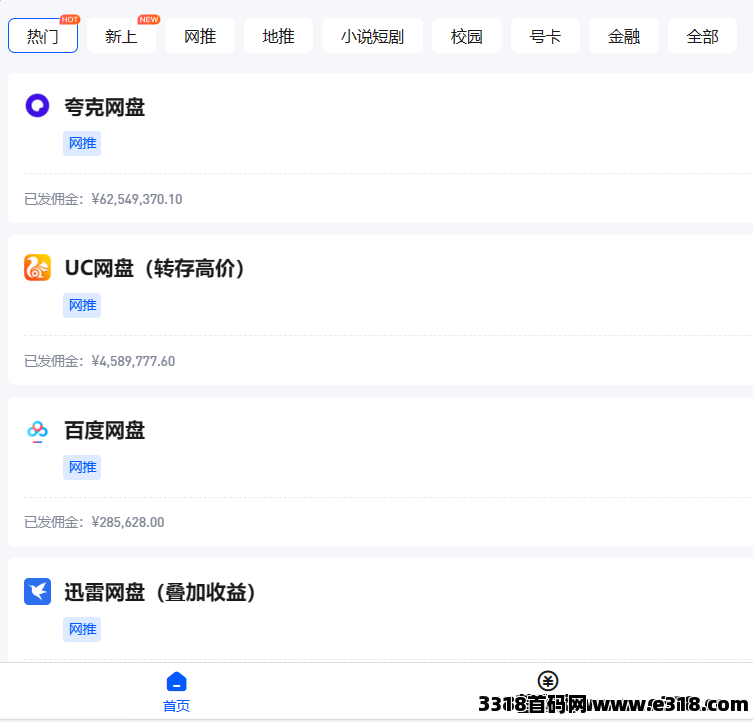This screenshot has height=722, width=753.
Task: Open the Xunlei drive blue bird icon
Action: tap(37, 591)
